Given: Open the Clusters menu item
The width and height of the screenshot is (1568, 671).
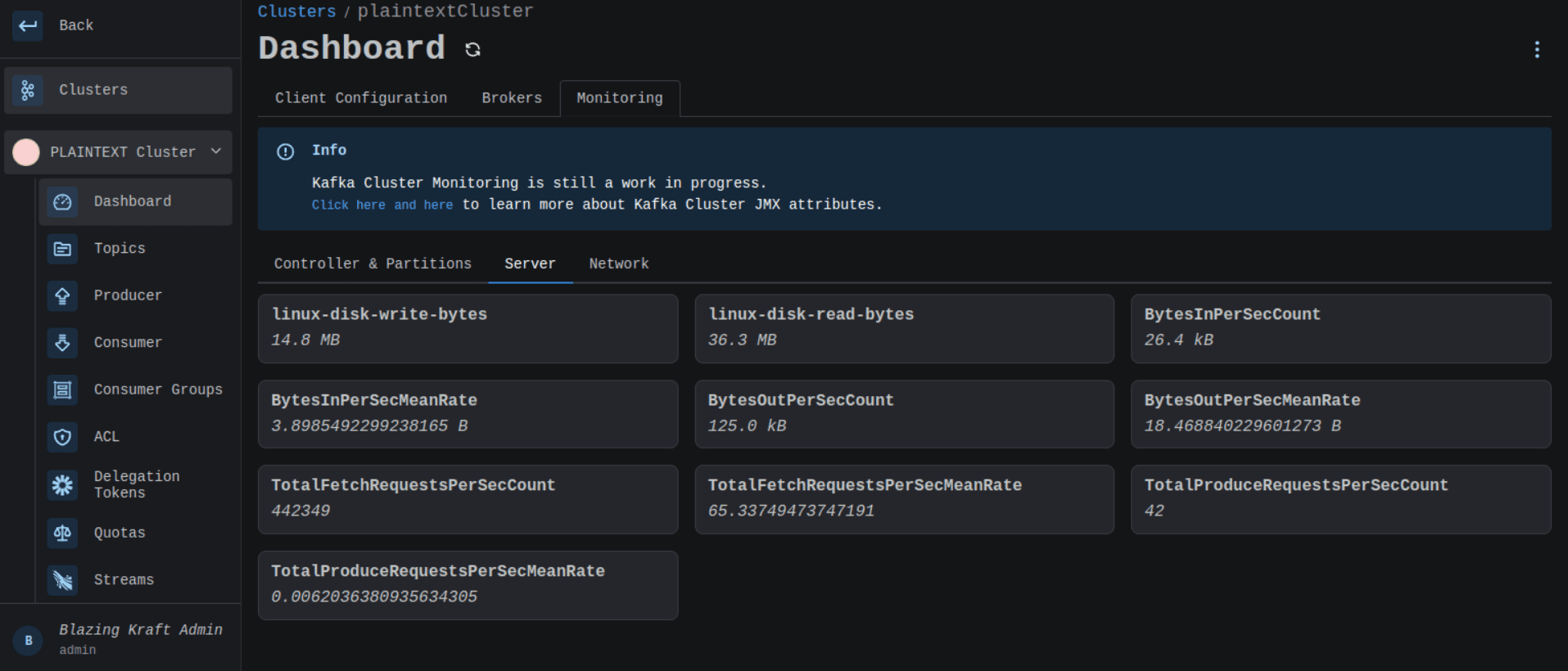Looking at the screenshot, I should [119, 90].
